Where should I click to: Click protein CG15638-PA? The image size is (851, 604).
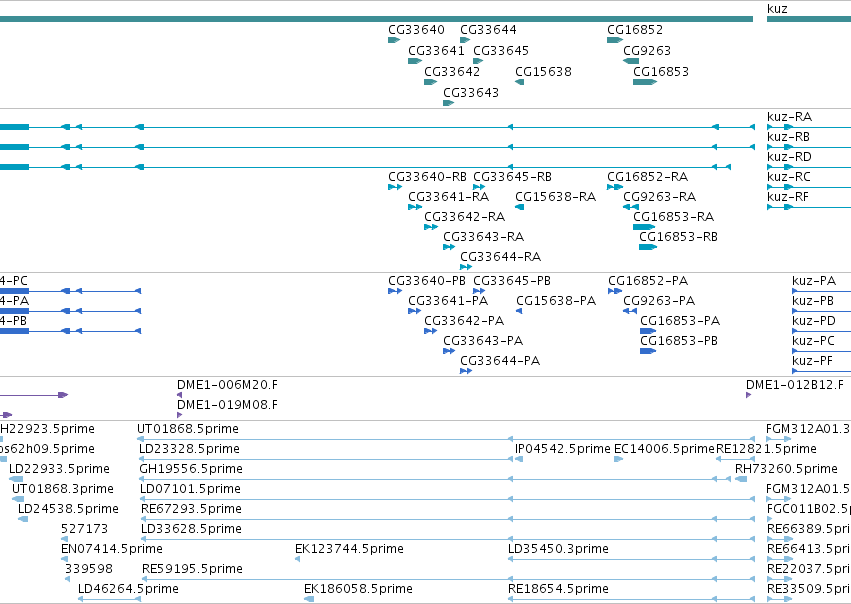point(556,301)
